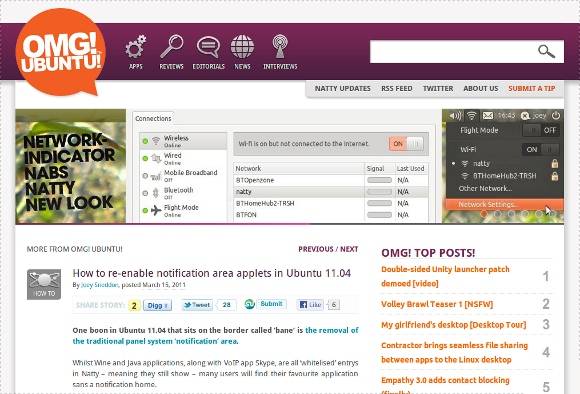Open 'the removal of the traditional panel' link
580x394 pixels.
[x=216, y=336]
